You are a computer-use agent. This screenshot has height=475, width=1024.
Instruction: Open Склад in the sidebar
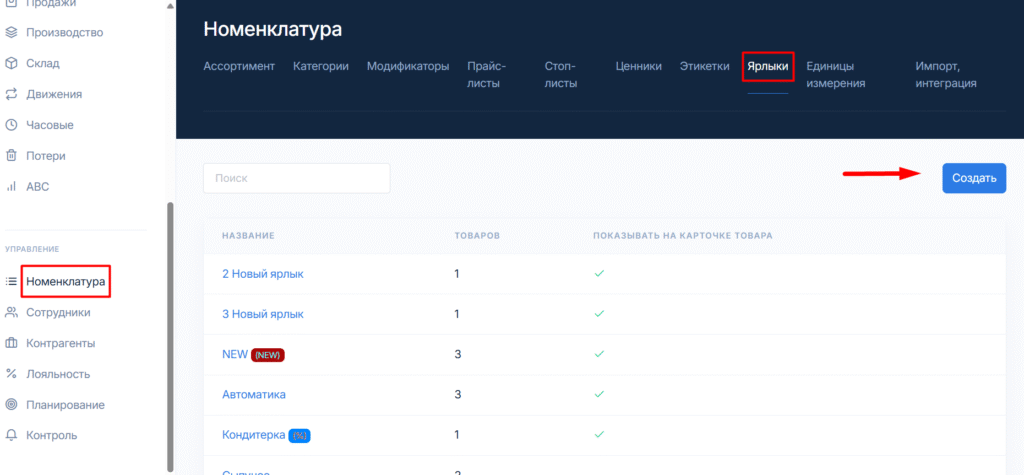pos(42,63)
